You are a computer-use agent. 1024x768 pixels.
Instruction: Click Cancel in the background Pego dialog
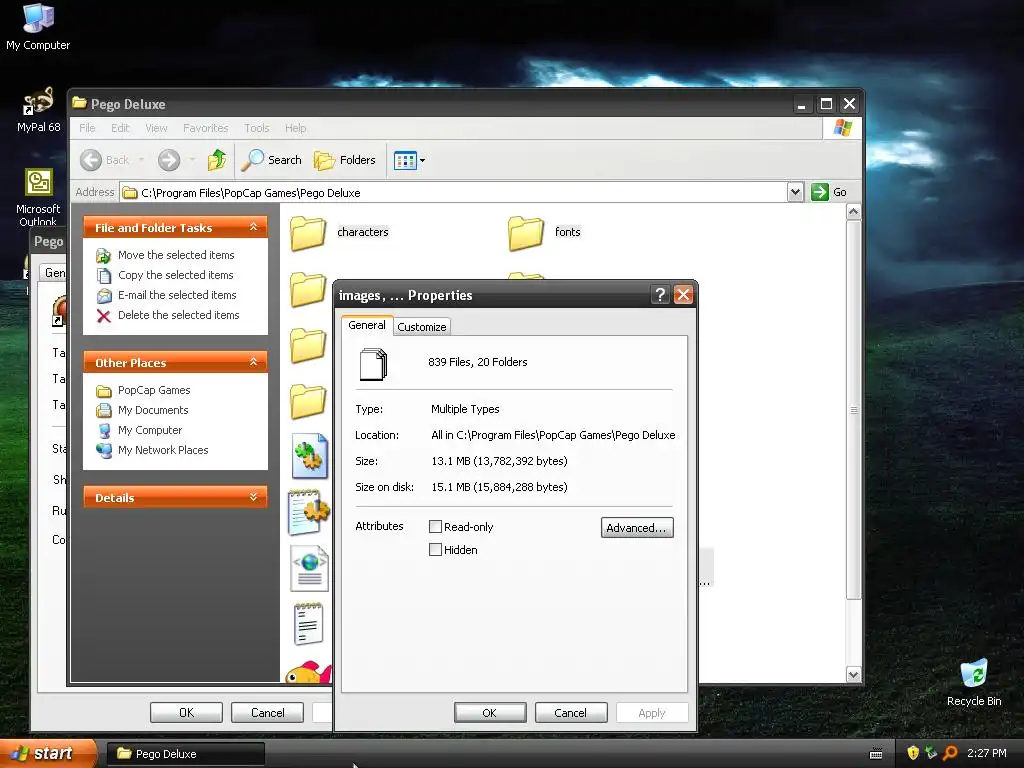point(268,712)
